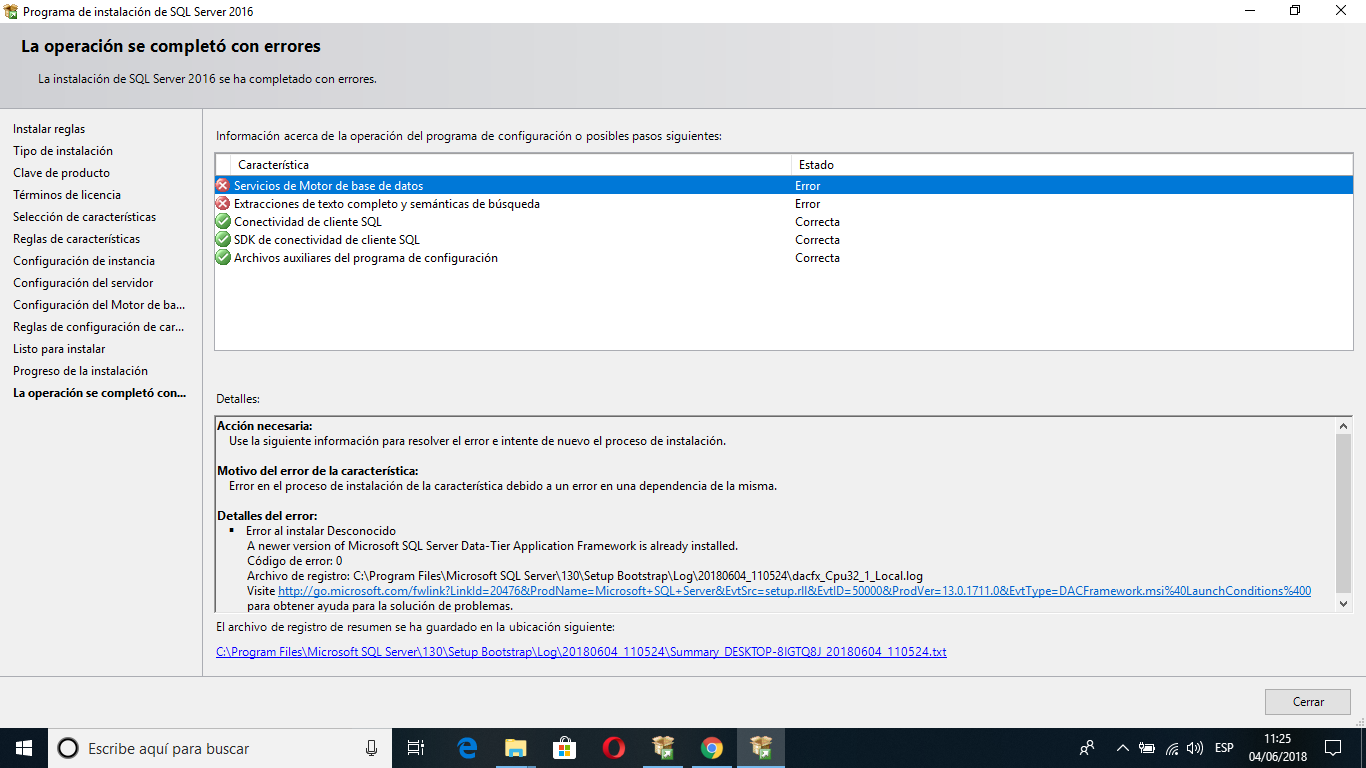The height and width of the screenshot is (768, 1366).
Task: Click the Cerrar button
Action: (x=1308, y=702)
